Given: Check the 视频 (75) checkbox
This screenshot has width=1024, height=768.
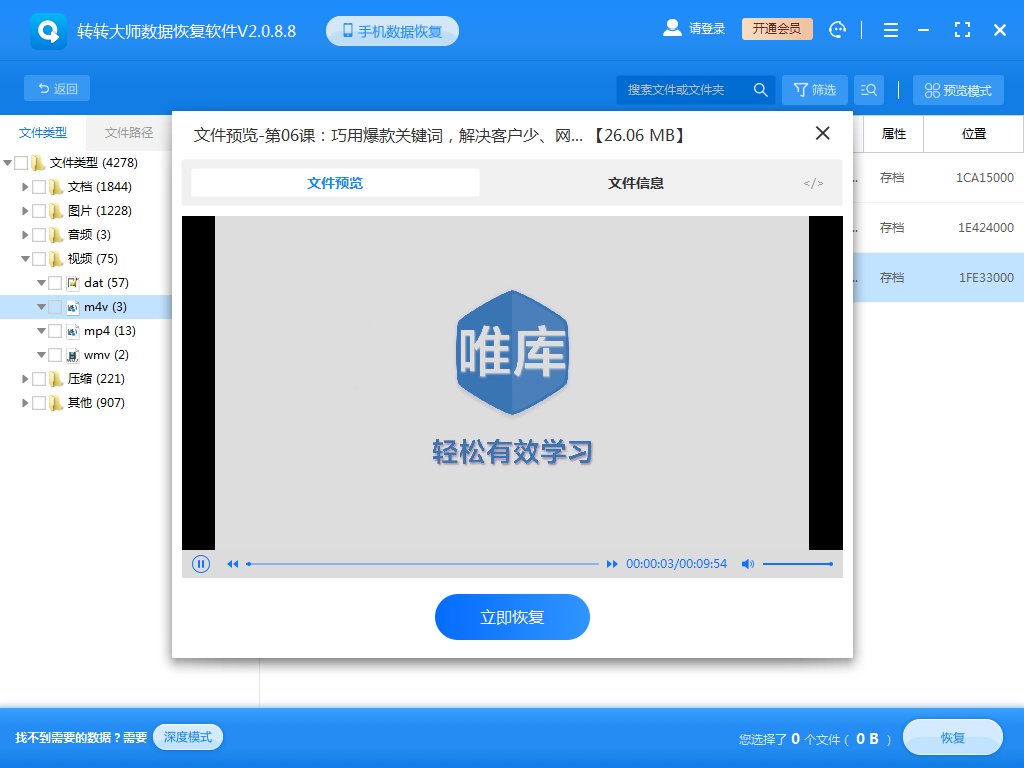Looking at the screenshot, I should tap(39, 259).
